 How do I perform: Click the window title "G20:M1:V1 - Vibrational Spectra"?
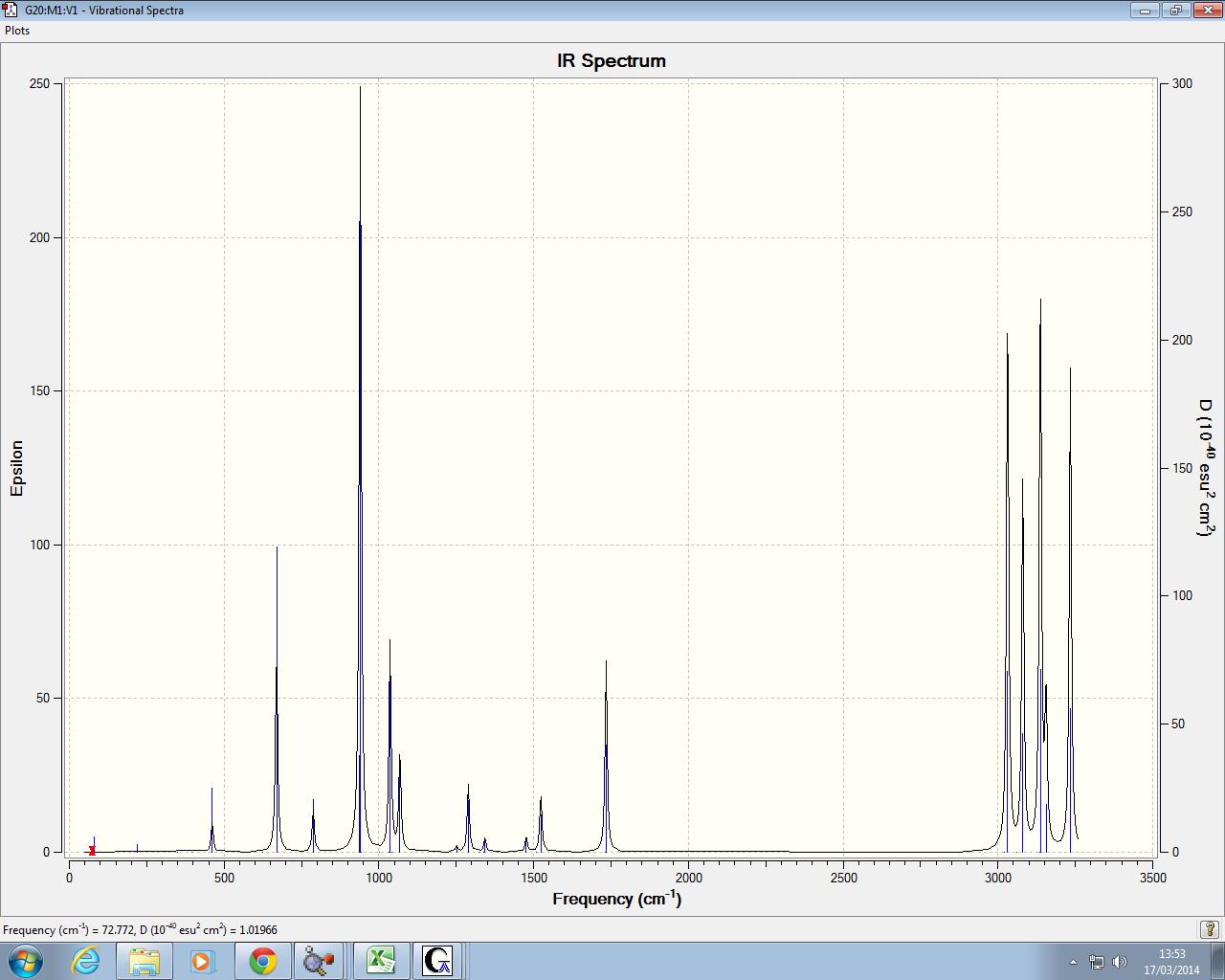[x=104, y=11]
